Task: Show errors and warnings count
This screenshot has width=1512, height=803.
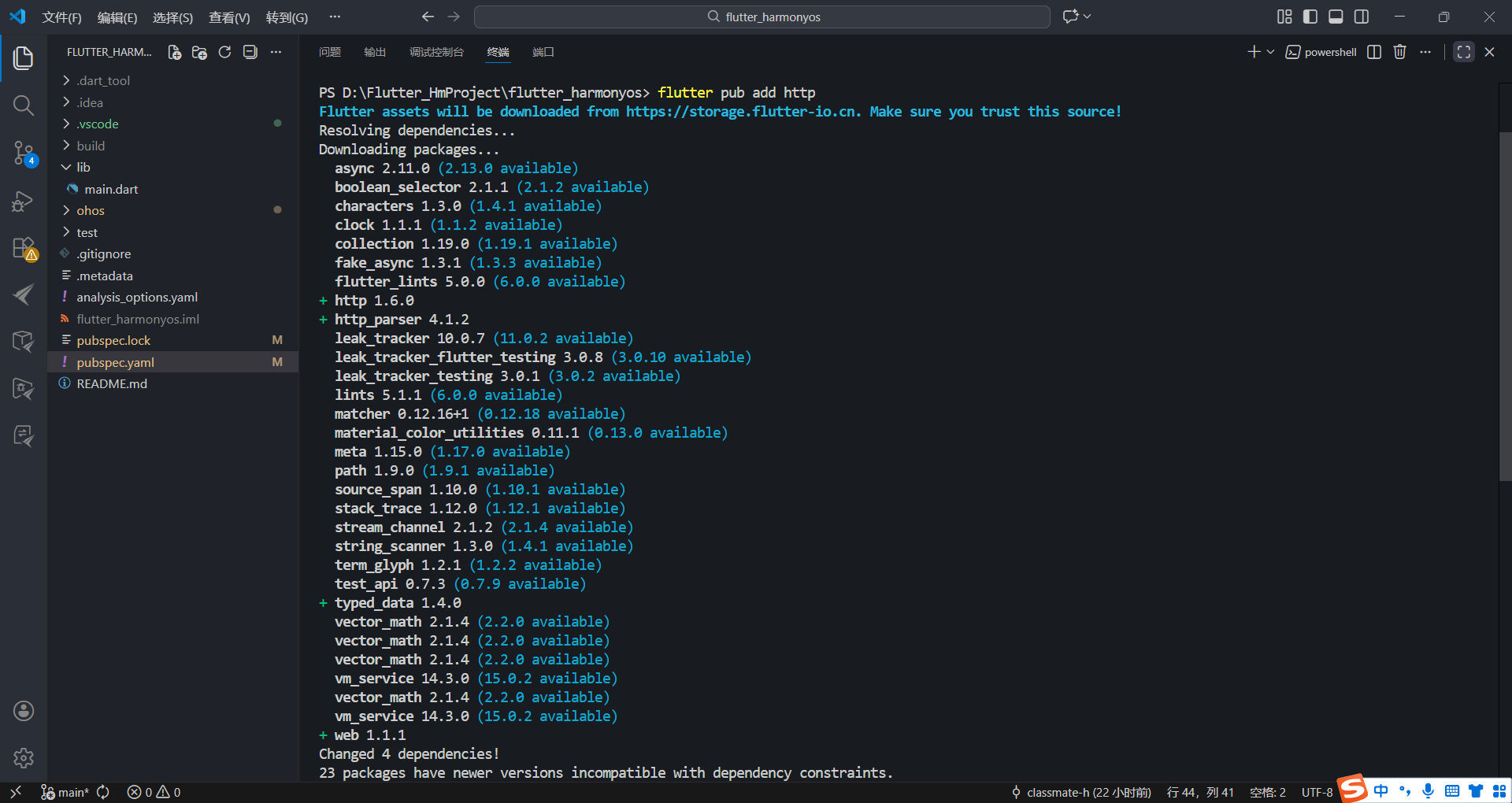Action: [x=154, y=792]
